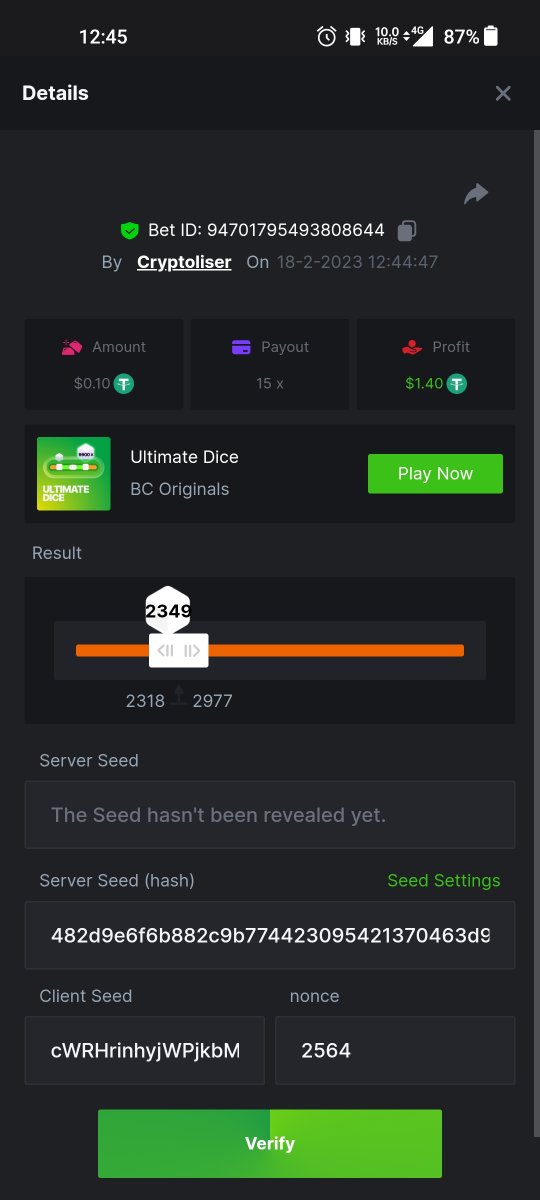Open the Ultimate Dice game thumbnail
The width and height of the screenshot is (540, 1200).
pyautogui.click(x=74, y=474)
